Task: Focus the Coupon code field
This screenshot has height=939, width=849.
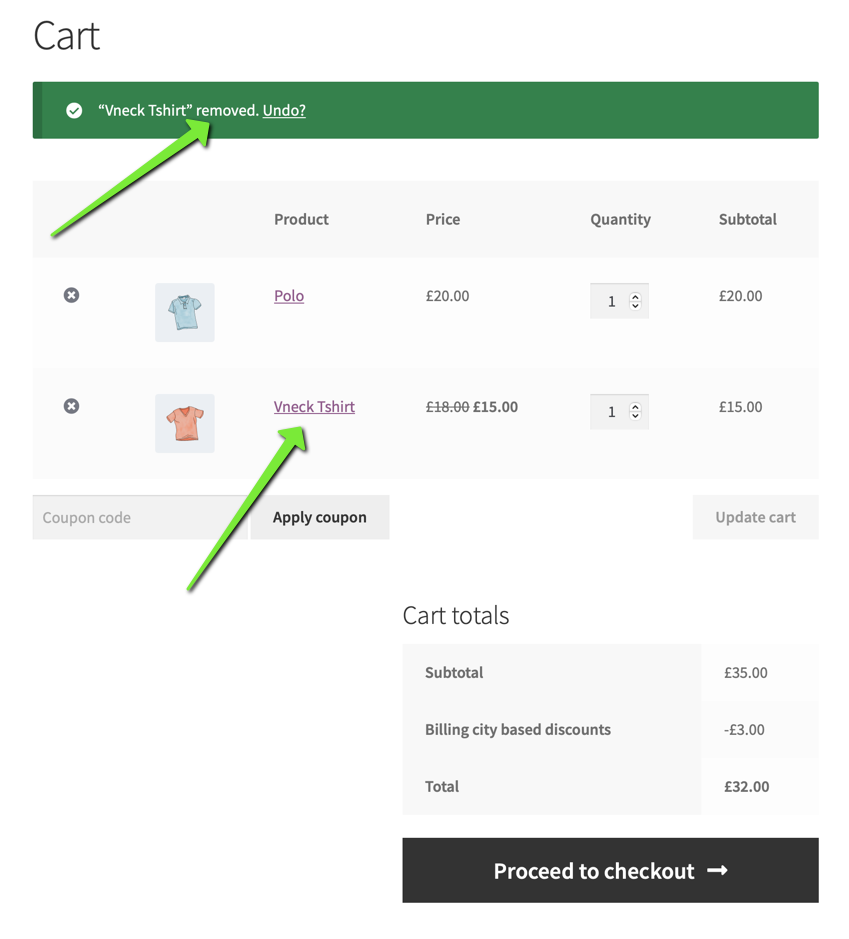Action: point(140,517)
